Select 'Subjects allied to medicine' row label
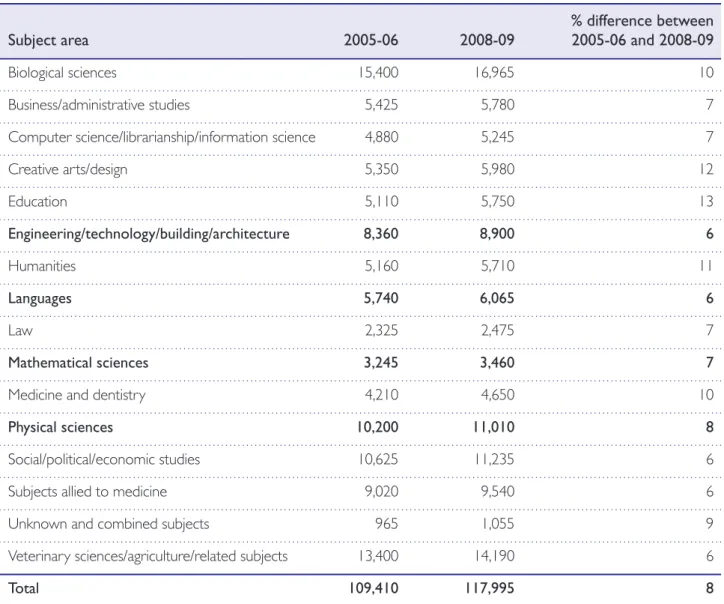The image size is (724, 604). [87, 492]
